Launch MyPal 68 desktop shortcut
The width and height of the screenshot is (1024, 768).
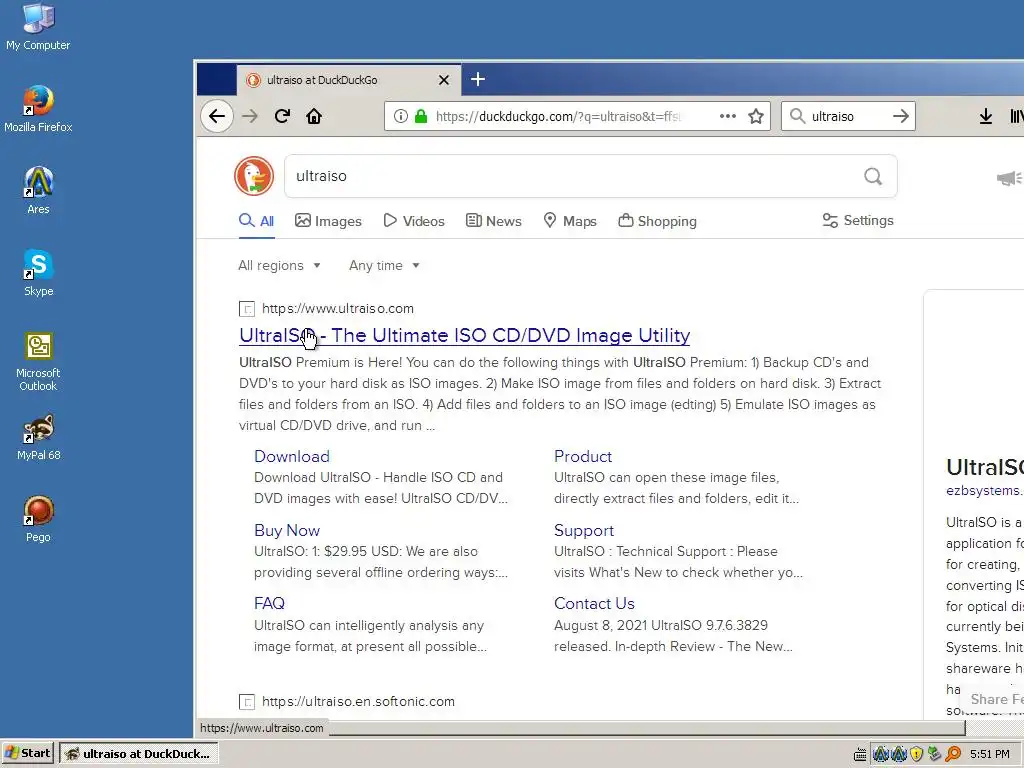pyautogui.click(x=38, y=437)
